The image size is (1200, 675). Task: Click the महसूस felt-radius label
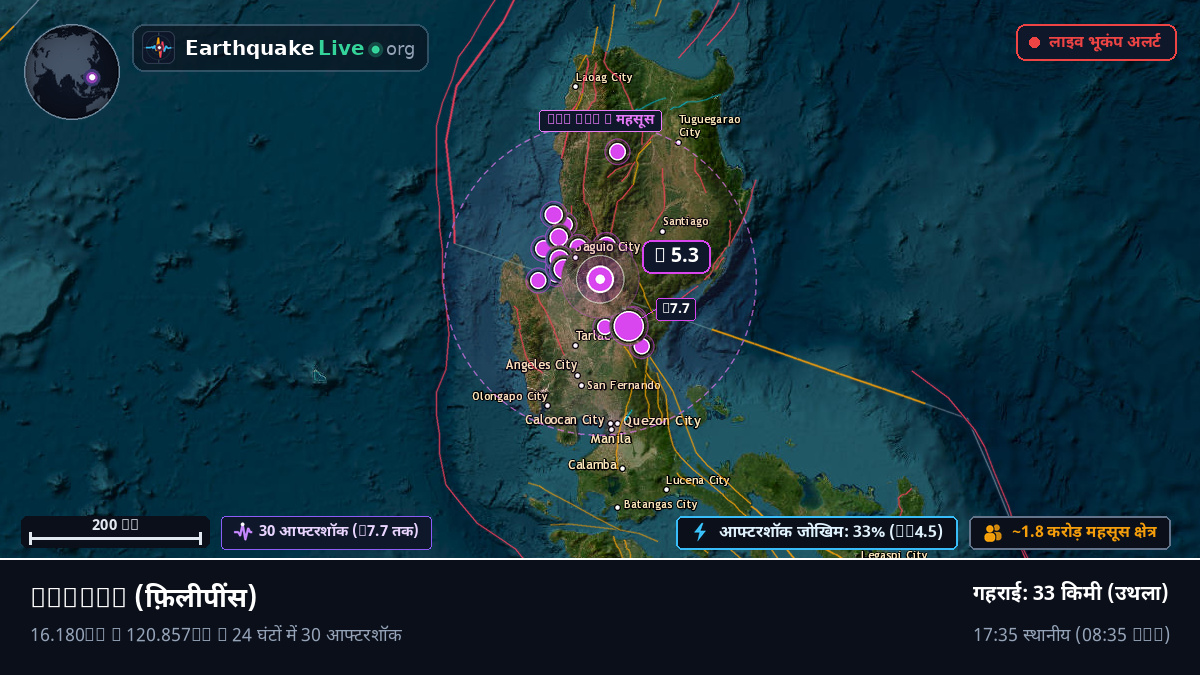click(600, 121)
